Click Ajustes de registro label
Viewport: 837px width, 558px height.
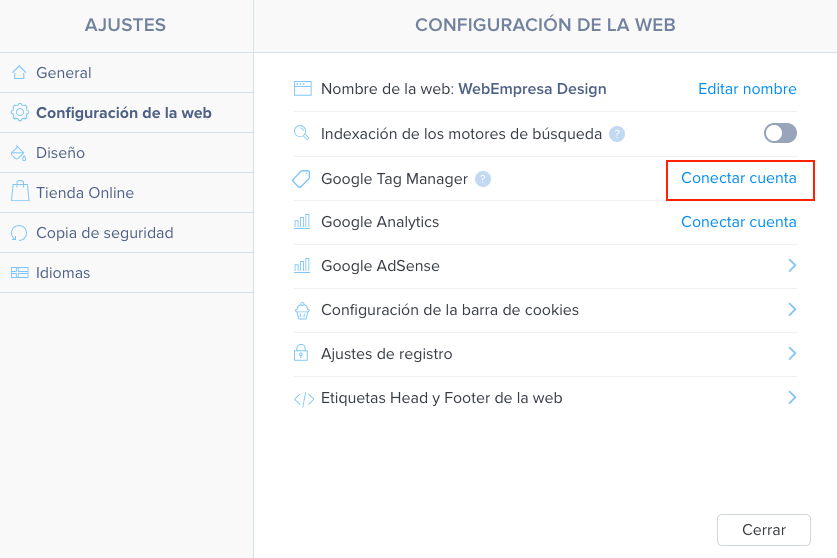pos(386,354)
